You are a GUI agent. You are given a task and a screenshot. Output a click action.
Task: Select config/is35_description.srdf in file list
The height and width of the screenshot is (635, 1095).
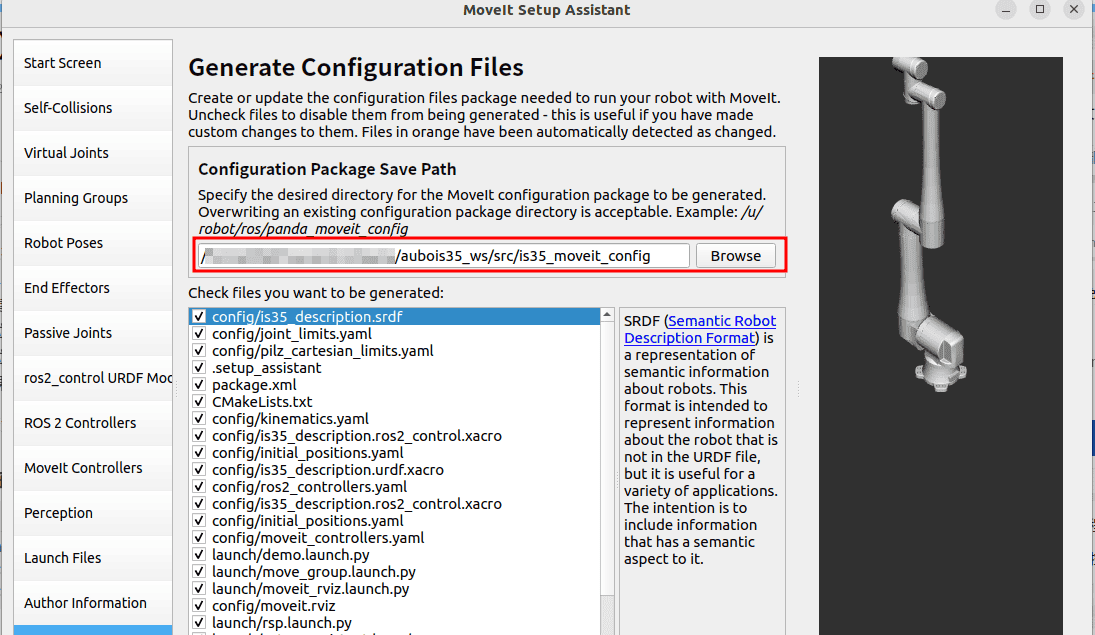[307, 317]
